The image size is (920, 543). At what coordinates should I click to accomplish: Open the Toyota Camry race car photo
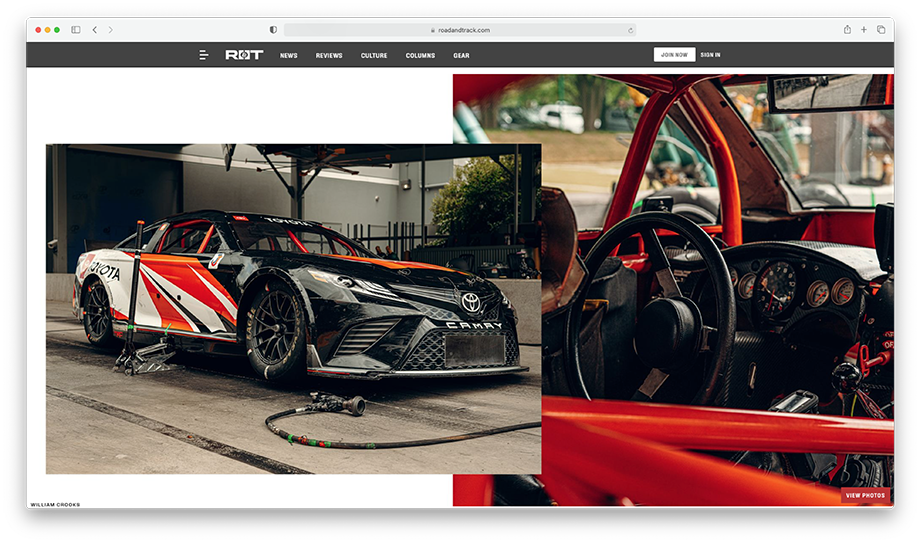coord(293,309)
